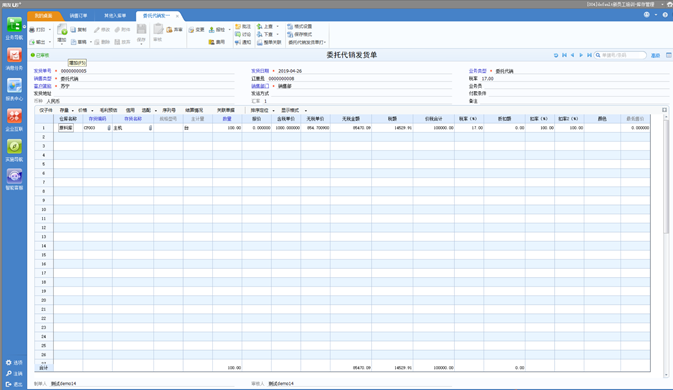Open 消息任务 in the left sidebar
Screen dimensions: 673x390
[x=14, y=59]
